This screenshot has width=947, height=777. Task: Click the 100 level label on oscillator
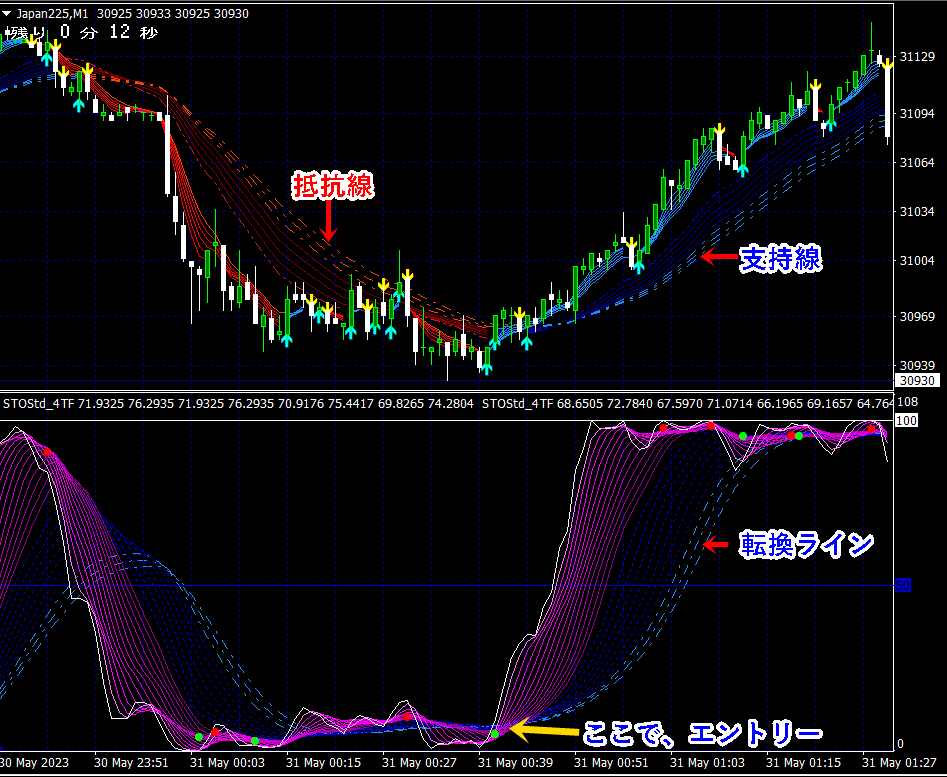(x=906, y=420)
